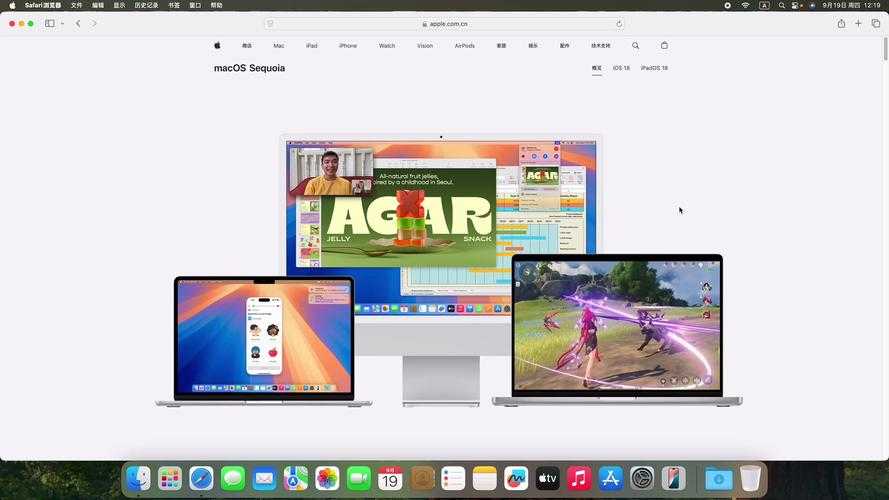Viewport: 889px width, 500px height.
Task: Open the Safari浏览器 menu
Action: (43, 5)
